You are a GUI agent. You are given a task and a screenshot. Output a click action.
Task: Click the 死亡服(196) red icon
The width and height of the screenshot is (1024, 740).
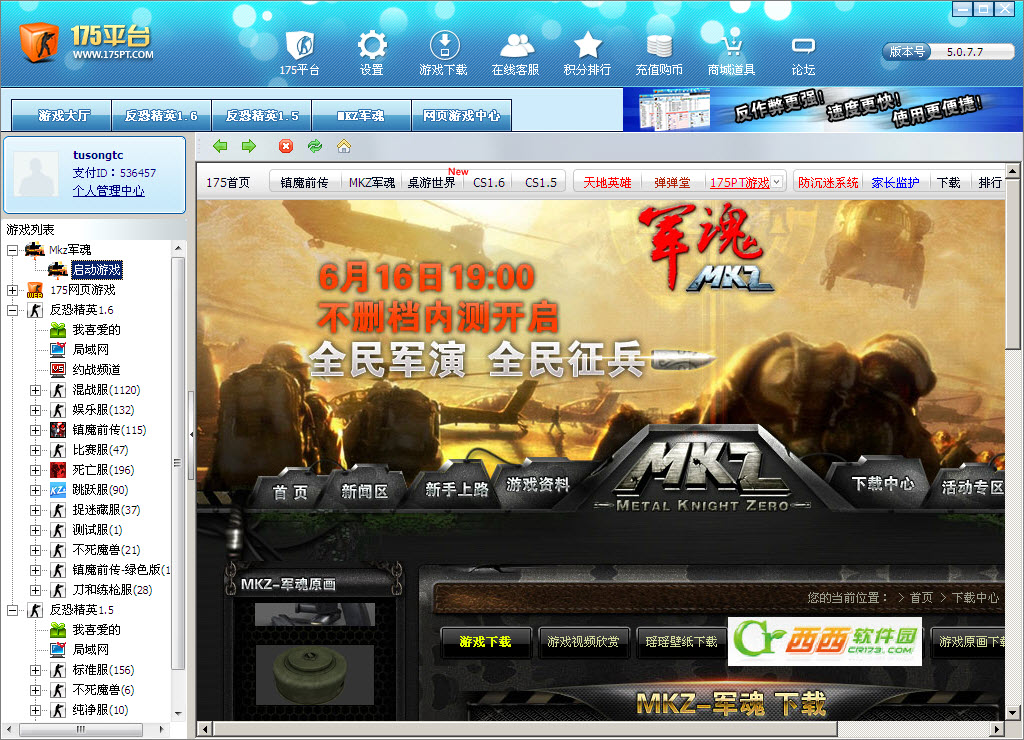click(58, 470)
